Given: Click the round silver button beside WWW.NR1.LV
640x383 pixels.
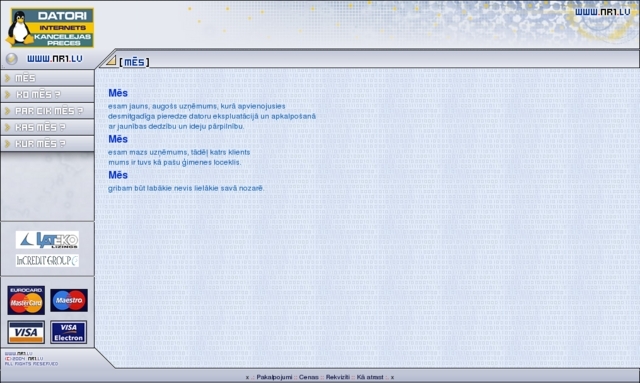Looking at the screenshot, I should tap(11, 59).
